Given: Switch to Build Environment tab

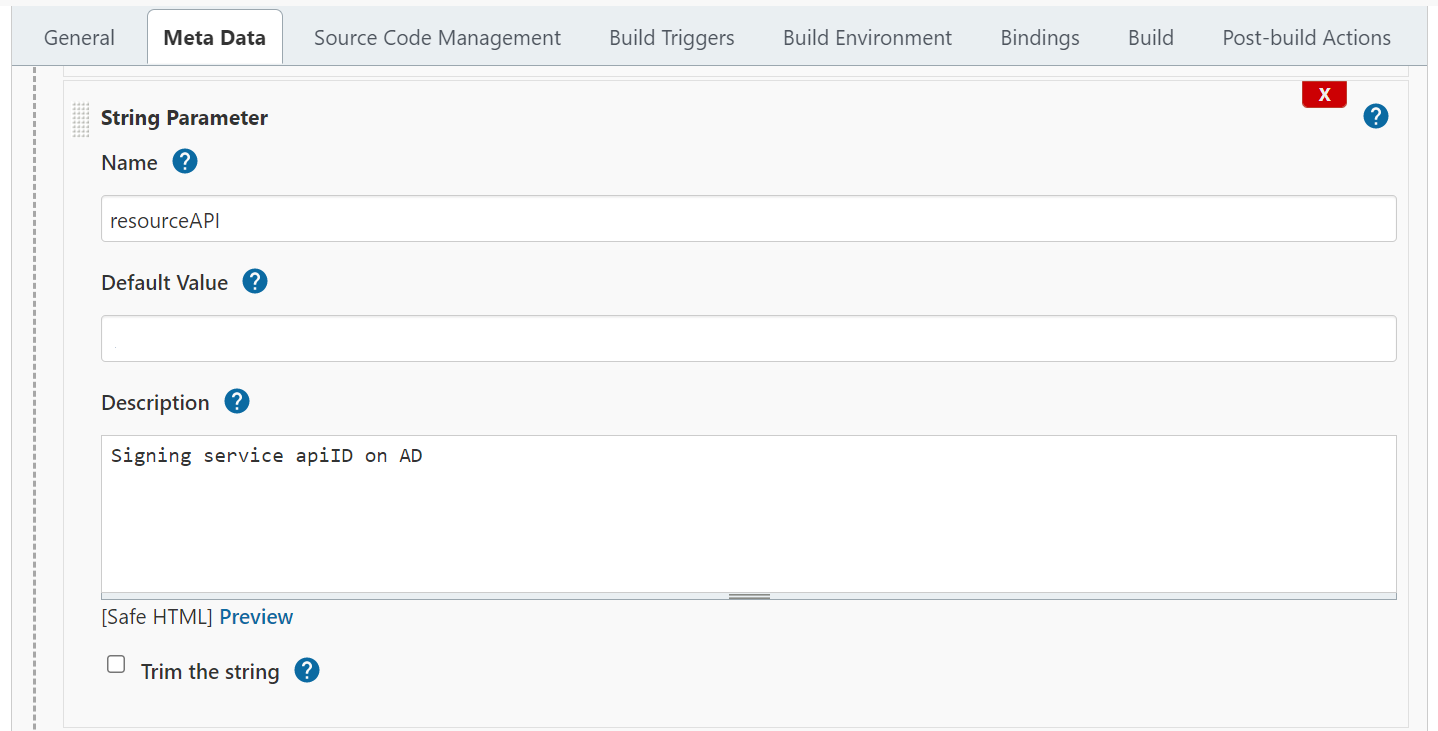Looking at the screenshot, I should (867, 38).
